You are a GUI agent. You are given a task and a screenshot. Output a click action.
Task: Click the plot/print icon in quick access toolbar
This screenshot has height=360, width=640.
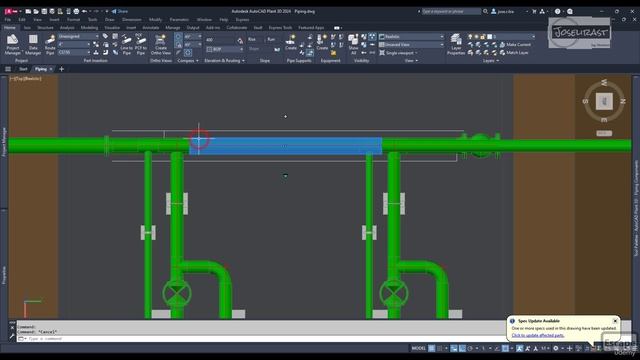(x=76, y=11)
